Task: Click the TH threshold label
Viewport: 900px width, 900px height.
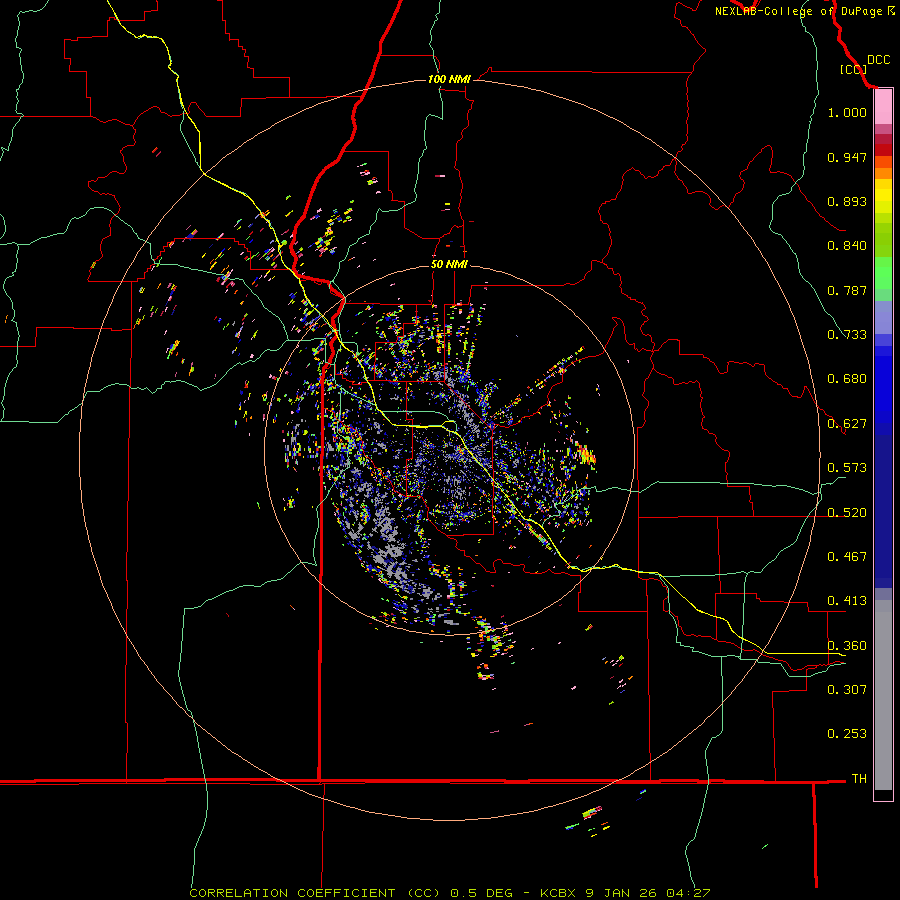Action: [859, 779]
